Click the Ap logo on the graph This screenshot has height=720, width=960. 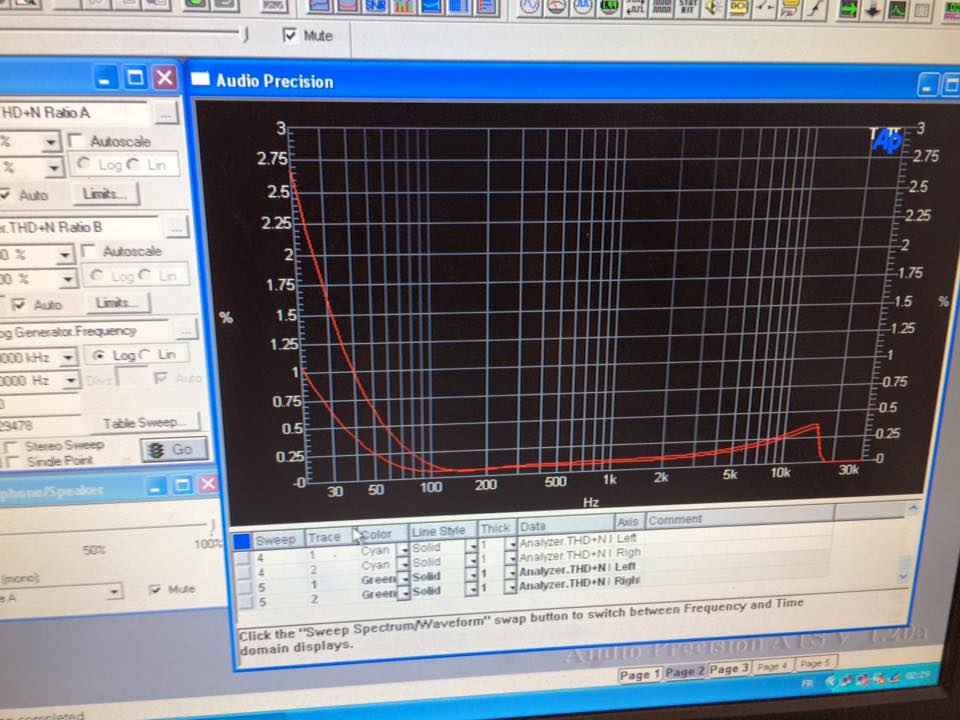point(886,140)
